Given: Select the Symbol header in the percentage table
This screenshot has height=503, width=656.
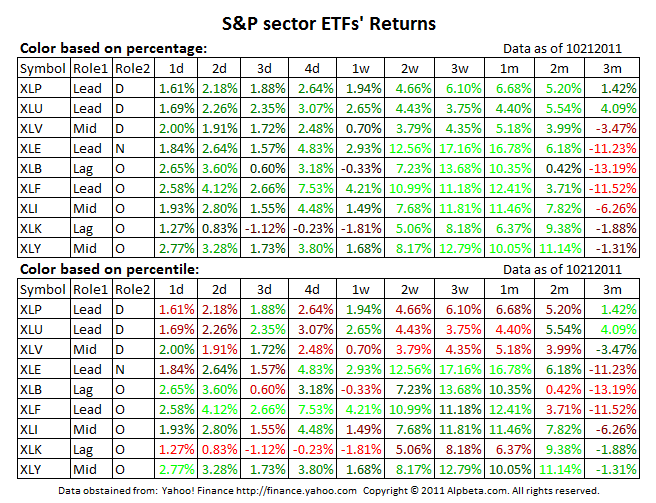Looking at the screenshot, I should tap(42, 68).
